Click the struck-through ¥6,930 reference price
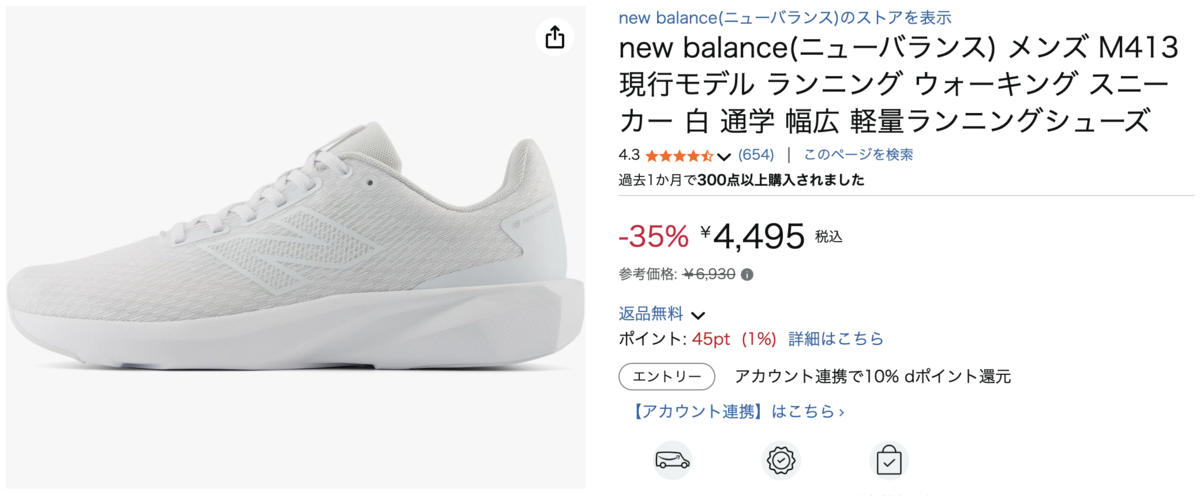The height and width of the screenshot is (496, 1200). (x=709, y=274)
